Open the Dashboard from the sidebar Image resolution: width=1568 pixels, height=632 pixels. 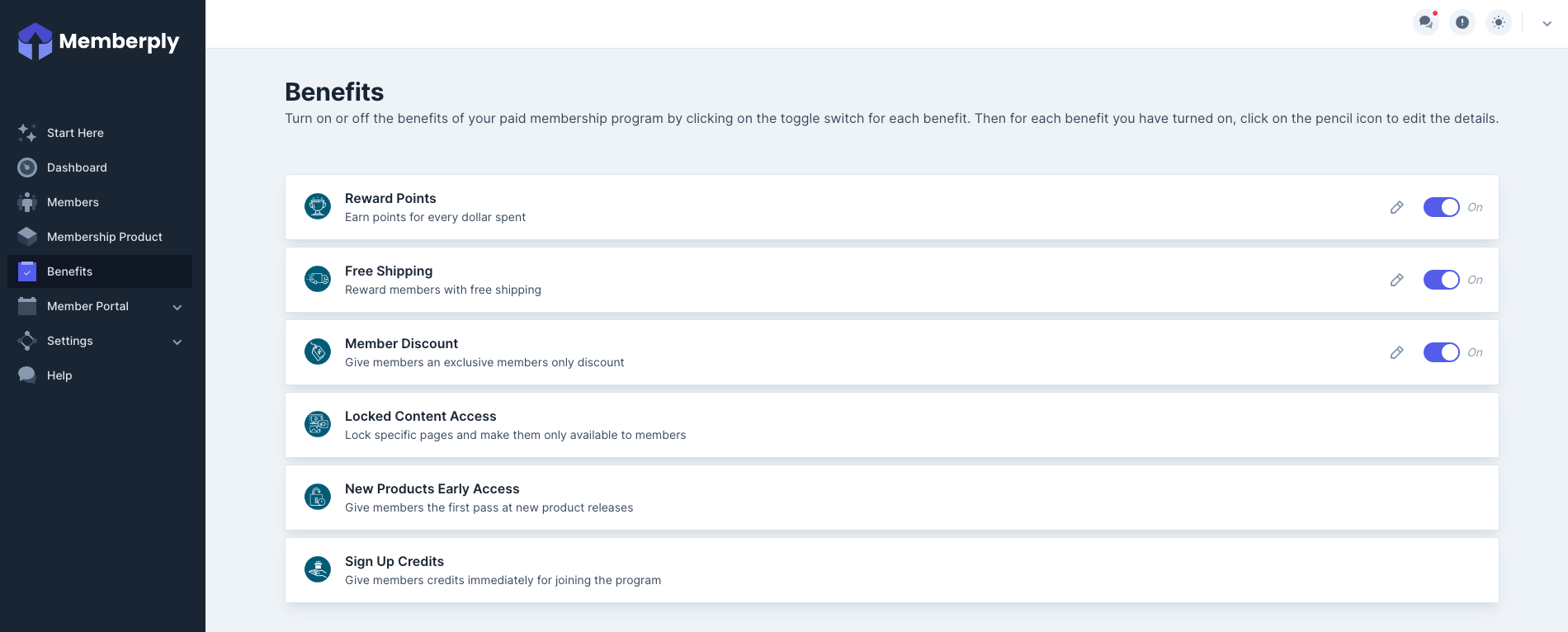(x=77, y=167)
